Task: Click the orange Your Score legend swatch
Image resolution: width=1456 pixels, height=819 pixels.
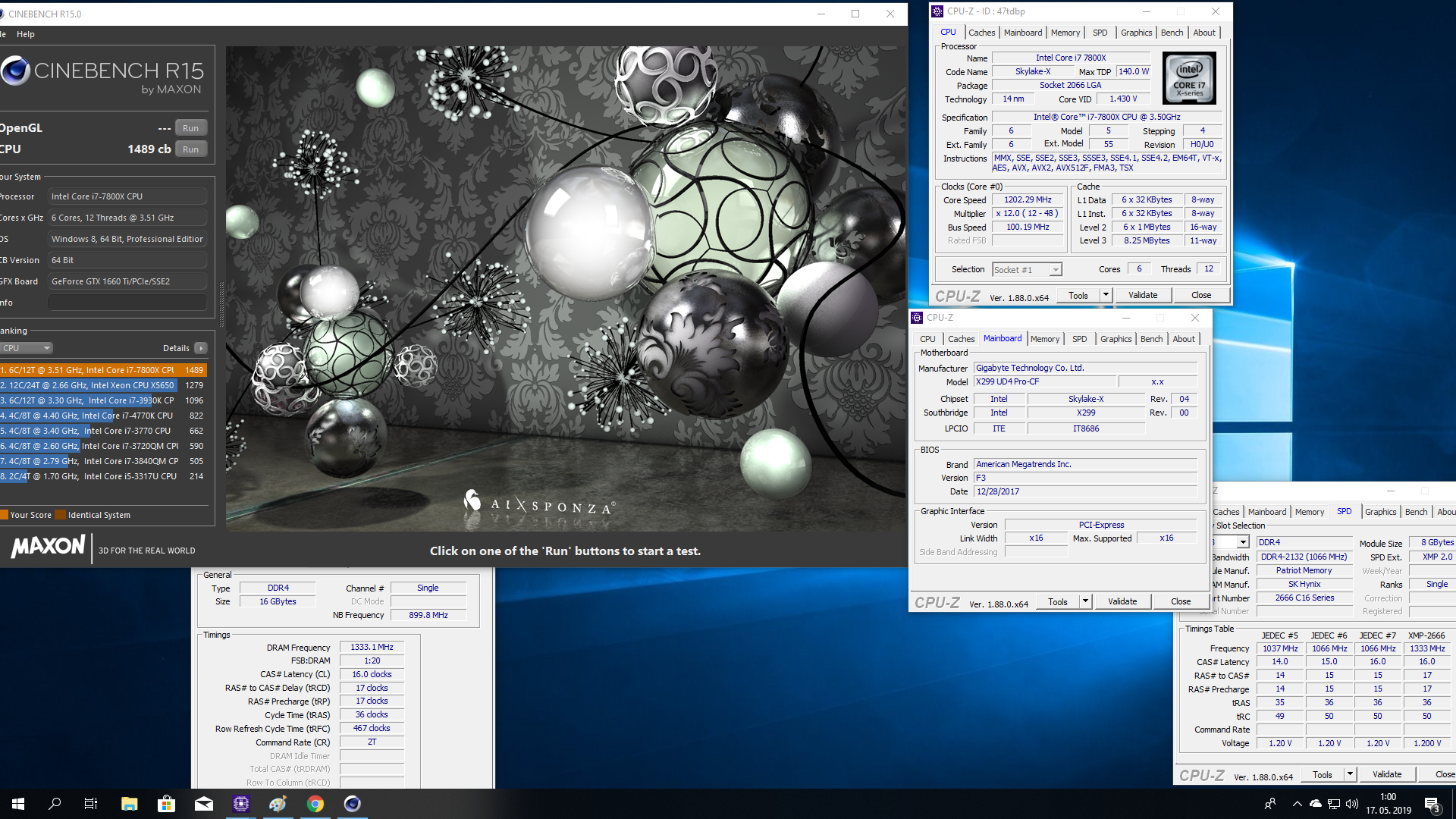Action: (4, 515)
